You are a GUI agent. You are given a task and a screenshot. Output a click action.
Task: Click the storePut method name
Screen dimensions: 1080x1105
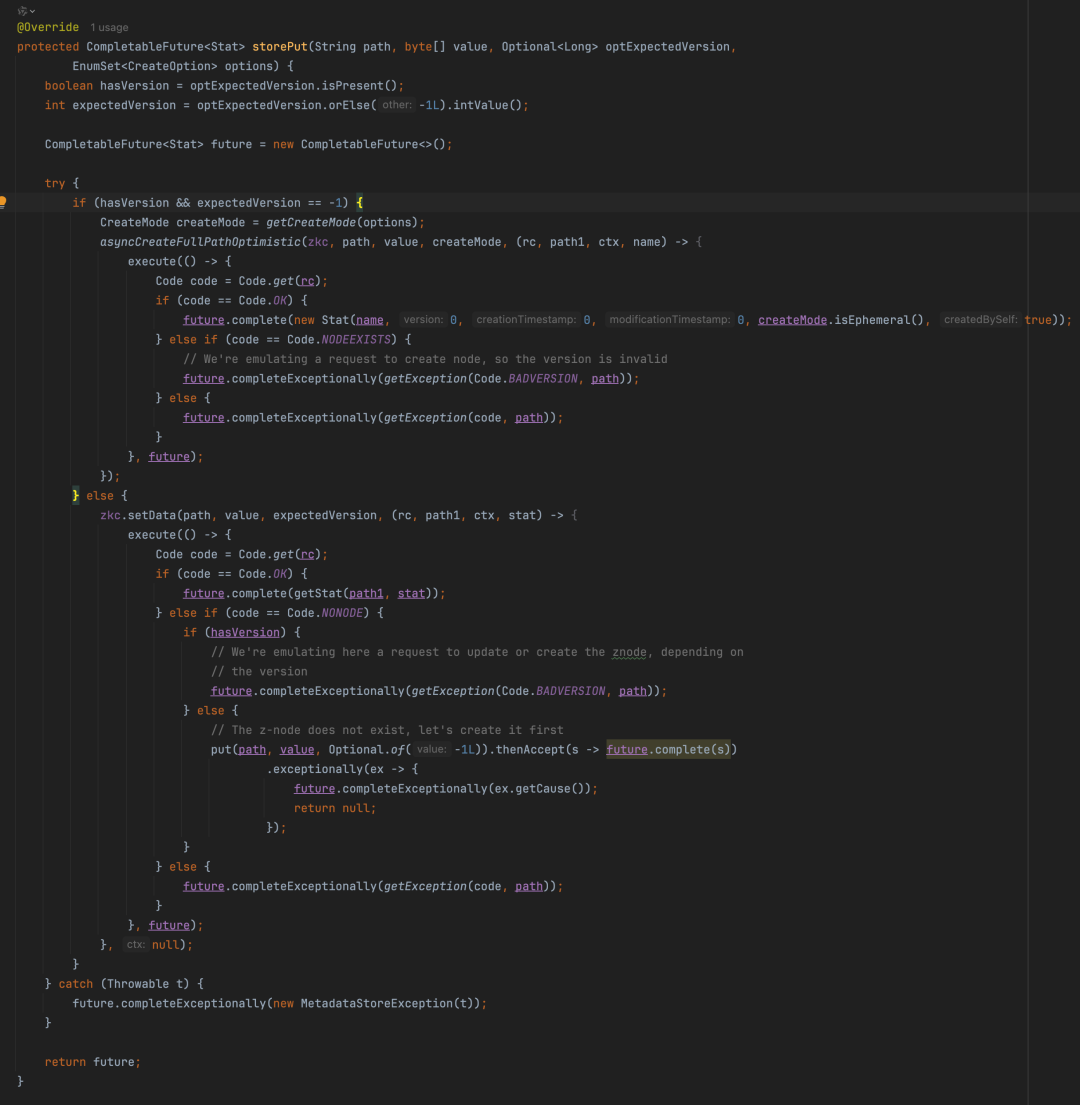[x=280, y=47]
